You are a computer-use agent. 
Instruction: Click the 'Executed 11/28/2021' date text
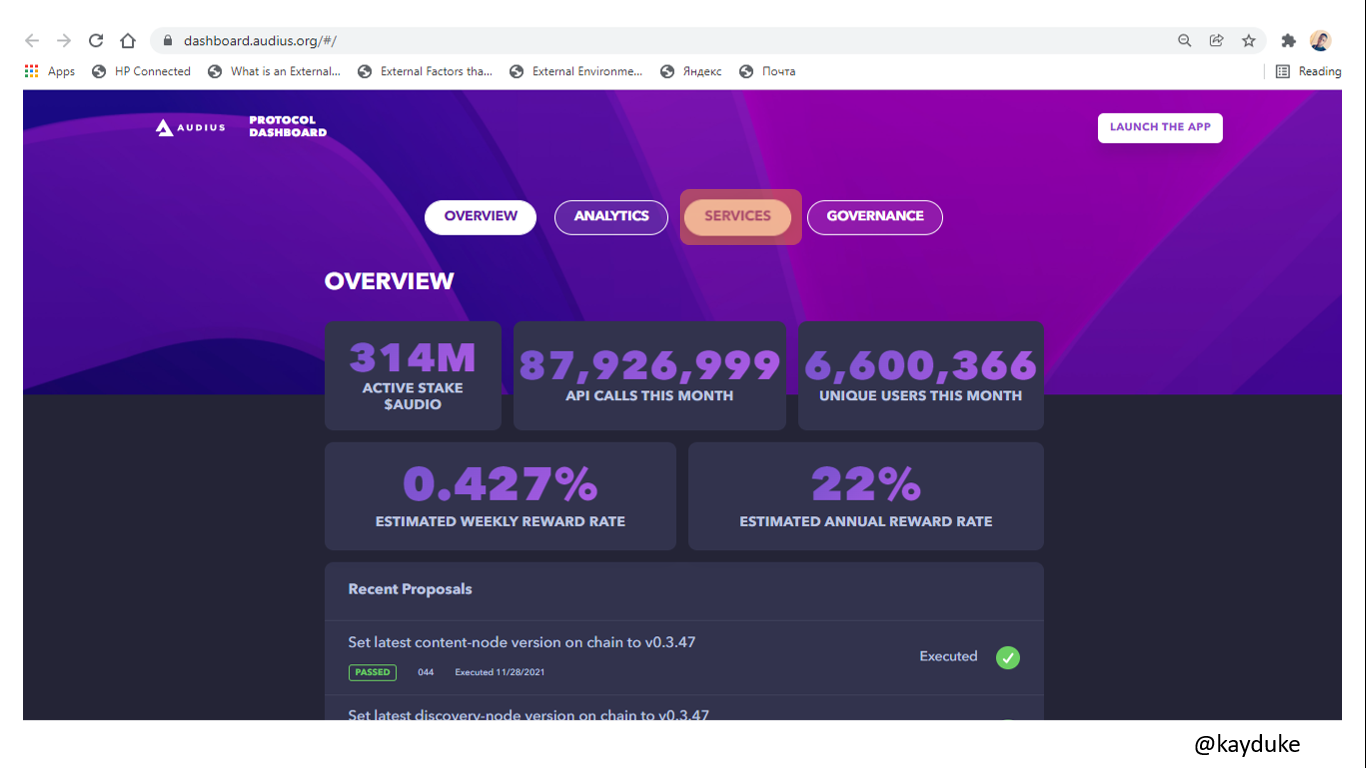tap(500, 672)
